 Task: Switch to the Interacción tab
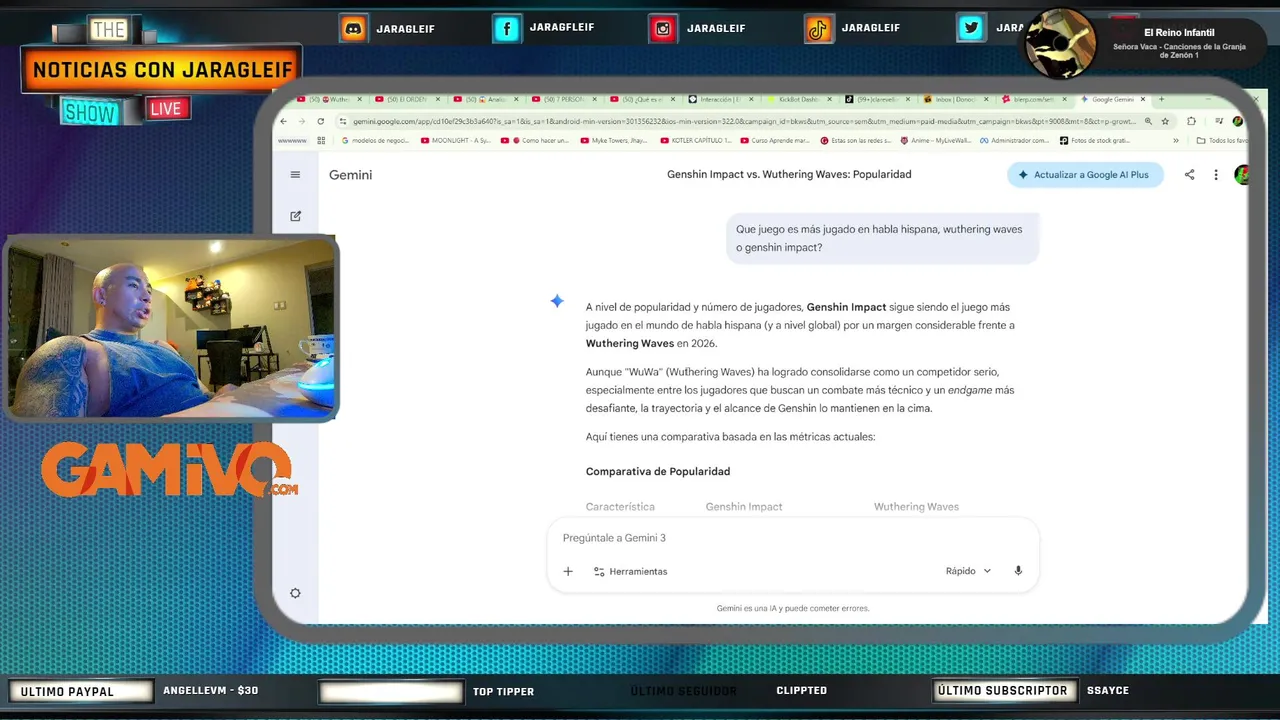click(721, 99)
